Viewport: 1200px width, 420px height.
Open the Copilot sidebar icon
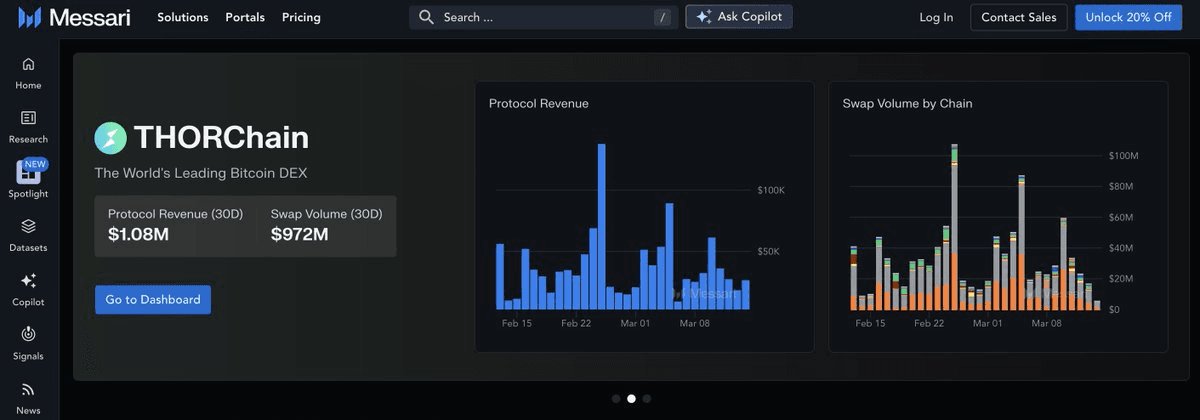point(28,281)
